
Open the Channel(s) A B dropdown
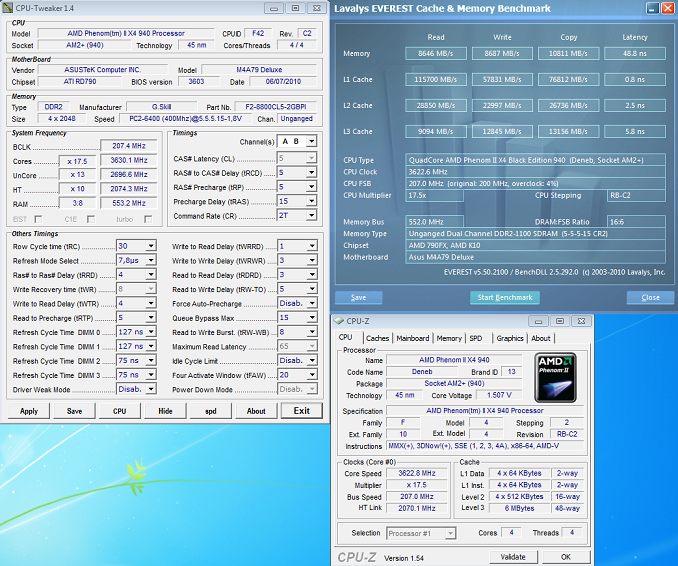click(x=311, y=141)
